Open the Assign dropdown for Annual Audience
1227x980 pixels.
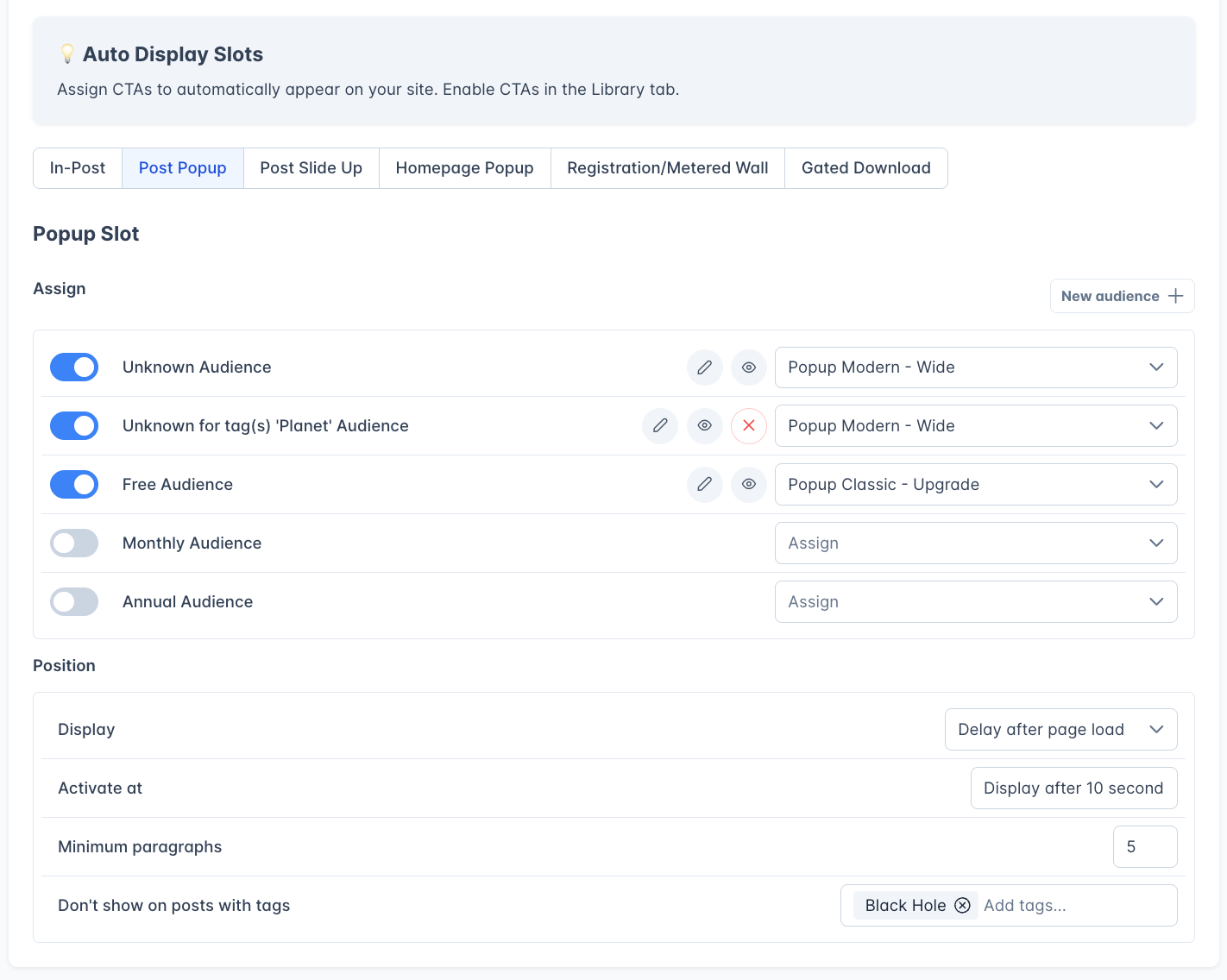click(x=976, y=602)
